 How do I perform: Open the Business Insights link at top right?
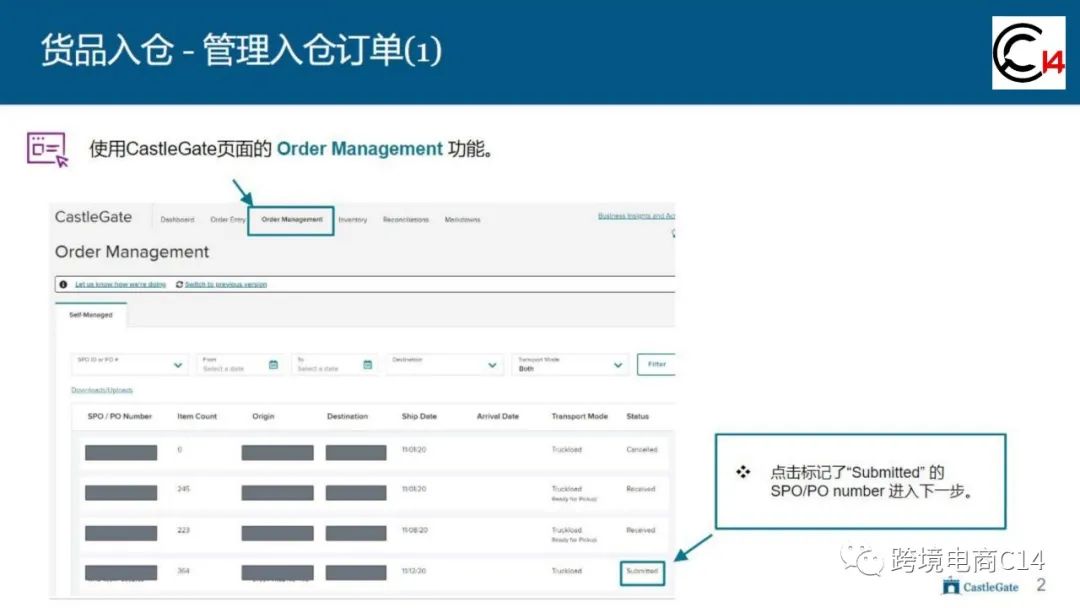pos(636,216)
